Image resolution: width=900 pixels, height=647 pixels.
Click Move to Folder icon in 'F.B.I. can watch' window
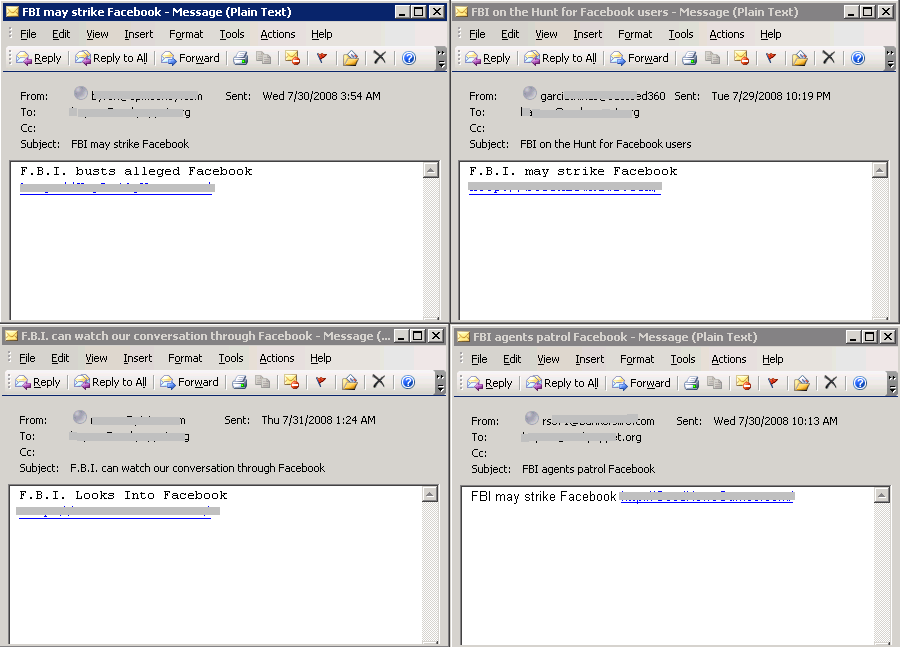point(349,382)
